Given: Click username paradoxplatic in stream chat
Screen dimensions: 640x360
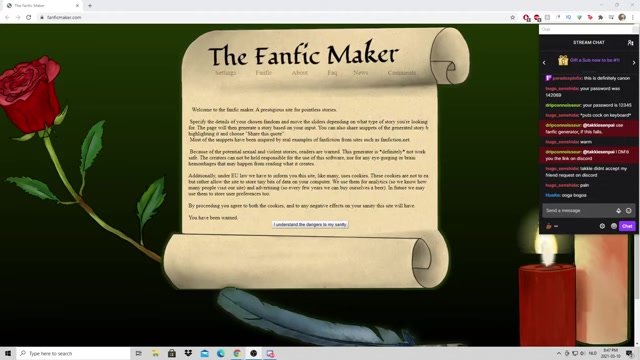Looking at the screenshot, I should click(567, 78).
